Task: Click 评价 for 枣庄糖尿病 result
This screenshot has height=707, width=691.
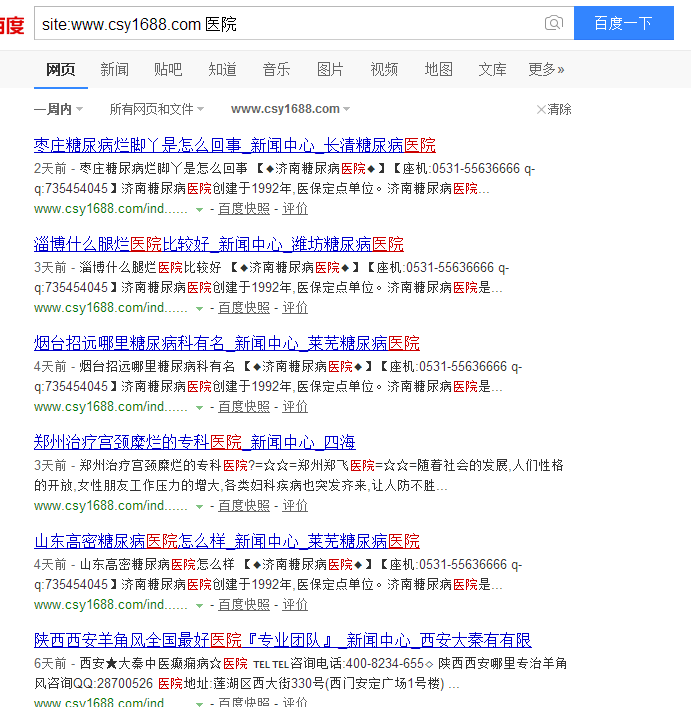Action: coord(295,209)
